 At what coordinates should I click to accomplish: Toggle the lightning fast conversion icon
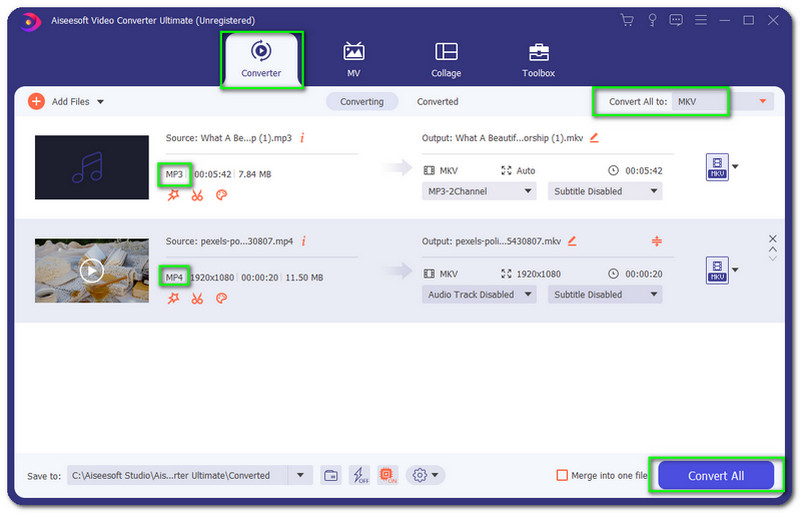pyautogui.click(x=360, y=475)
